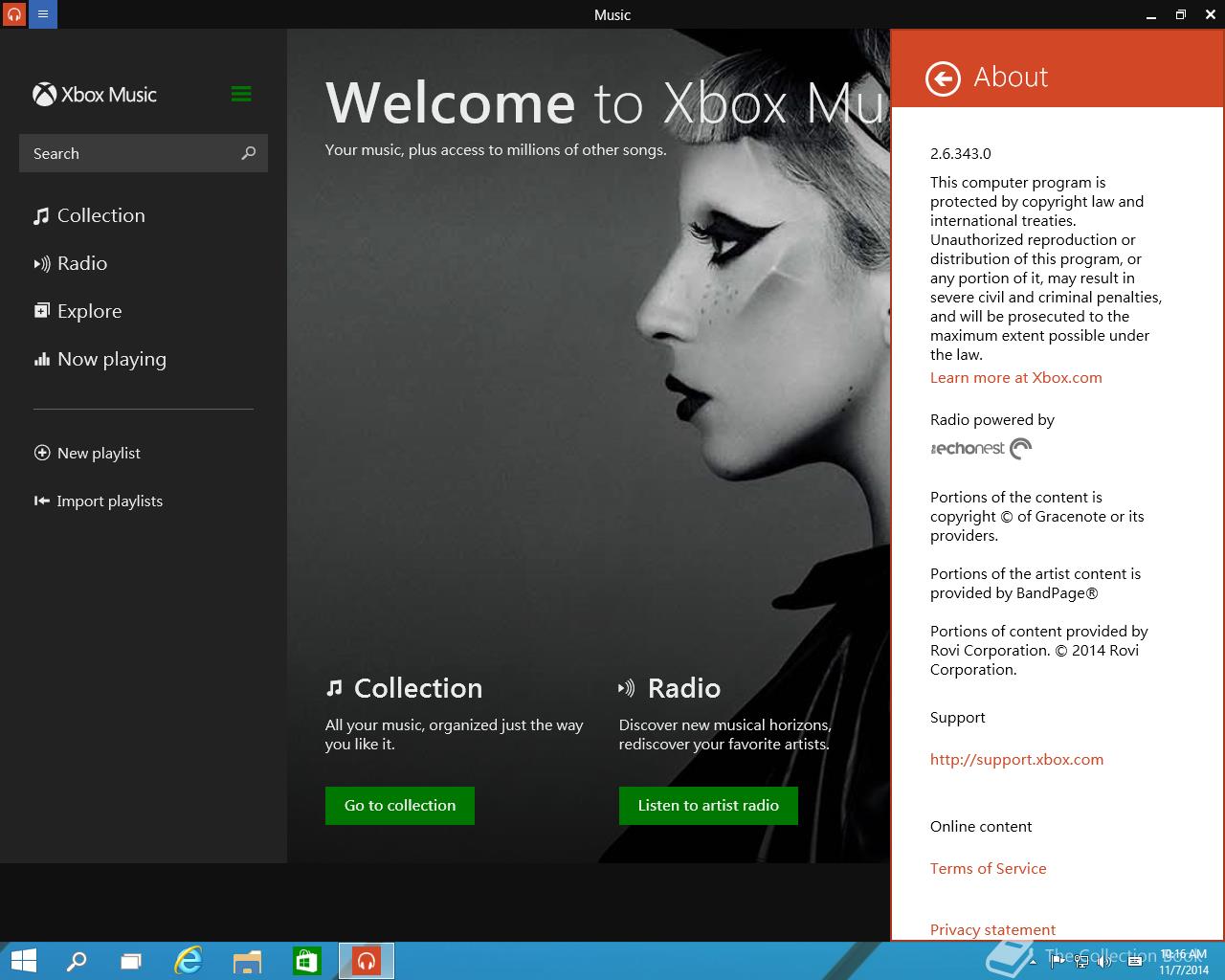Open the Terms of Service link
1225x980 pixels.
[x=989, y=868]
